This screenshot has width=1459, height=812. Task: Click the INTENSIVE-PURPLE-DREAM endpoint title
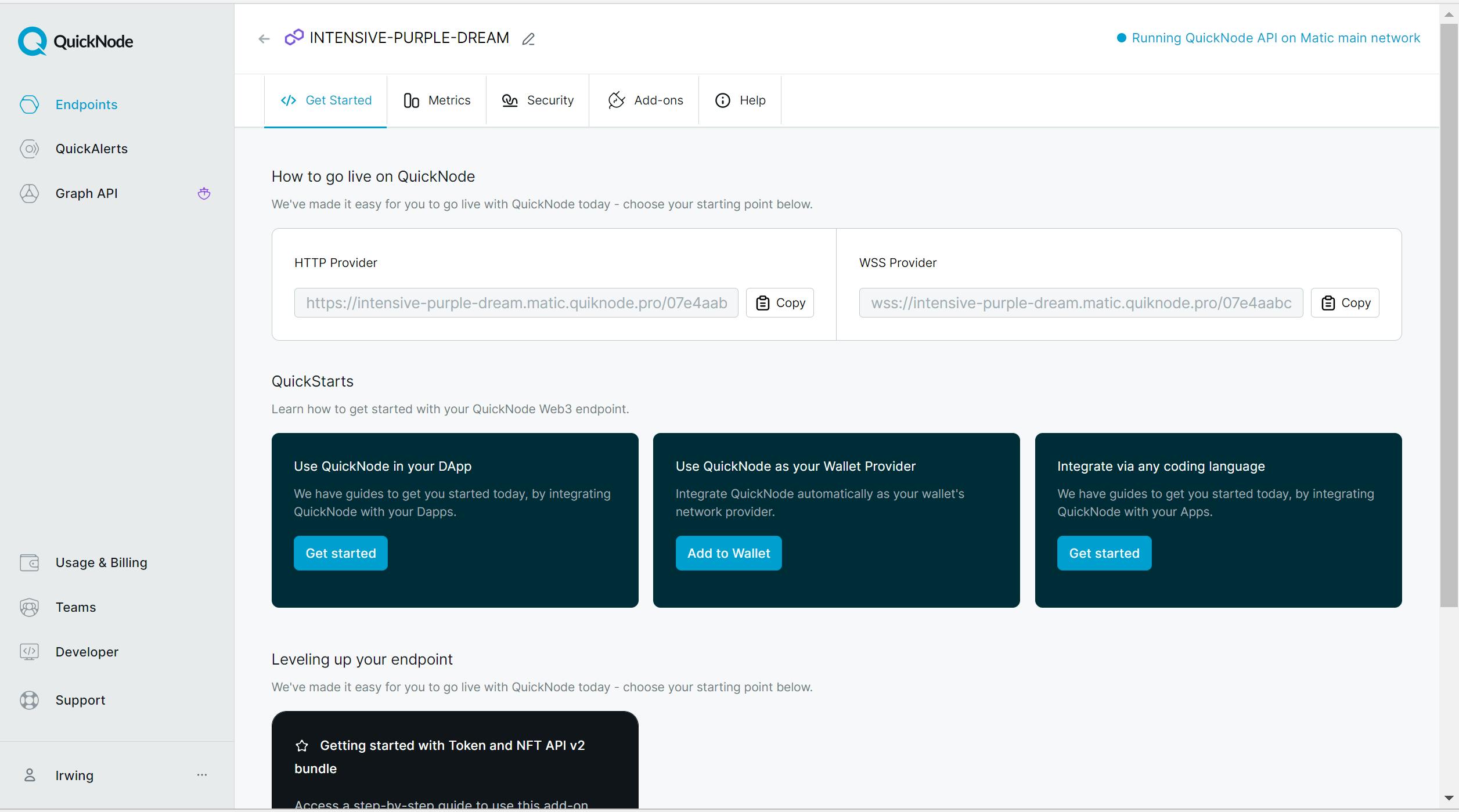coord(409,38)
